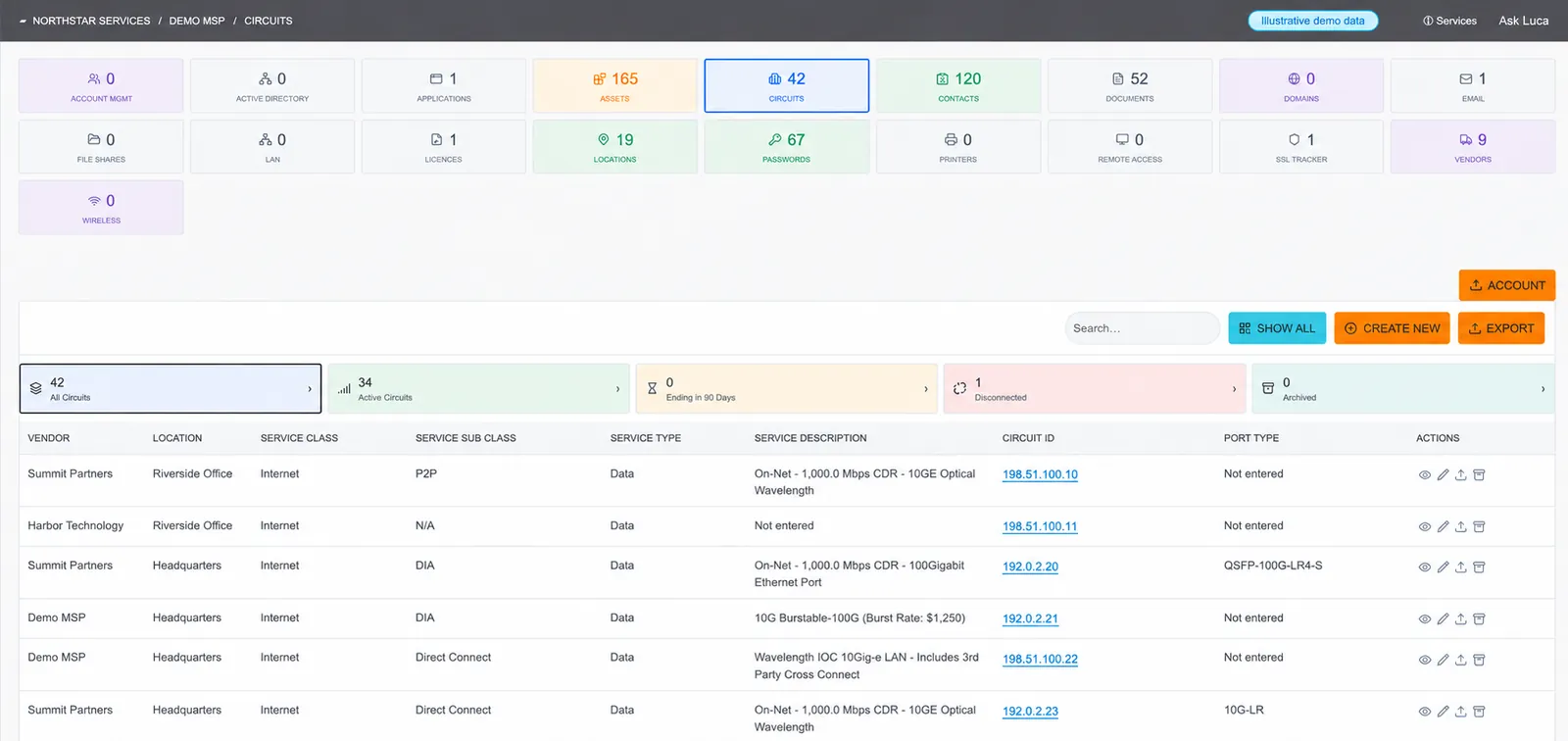Screen dimensions: 1568x741
Task: Open the Documents tile
Action: coord(1129,85)
